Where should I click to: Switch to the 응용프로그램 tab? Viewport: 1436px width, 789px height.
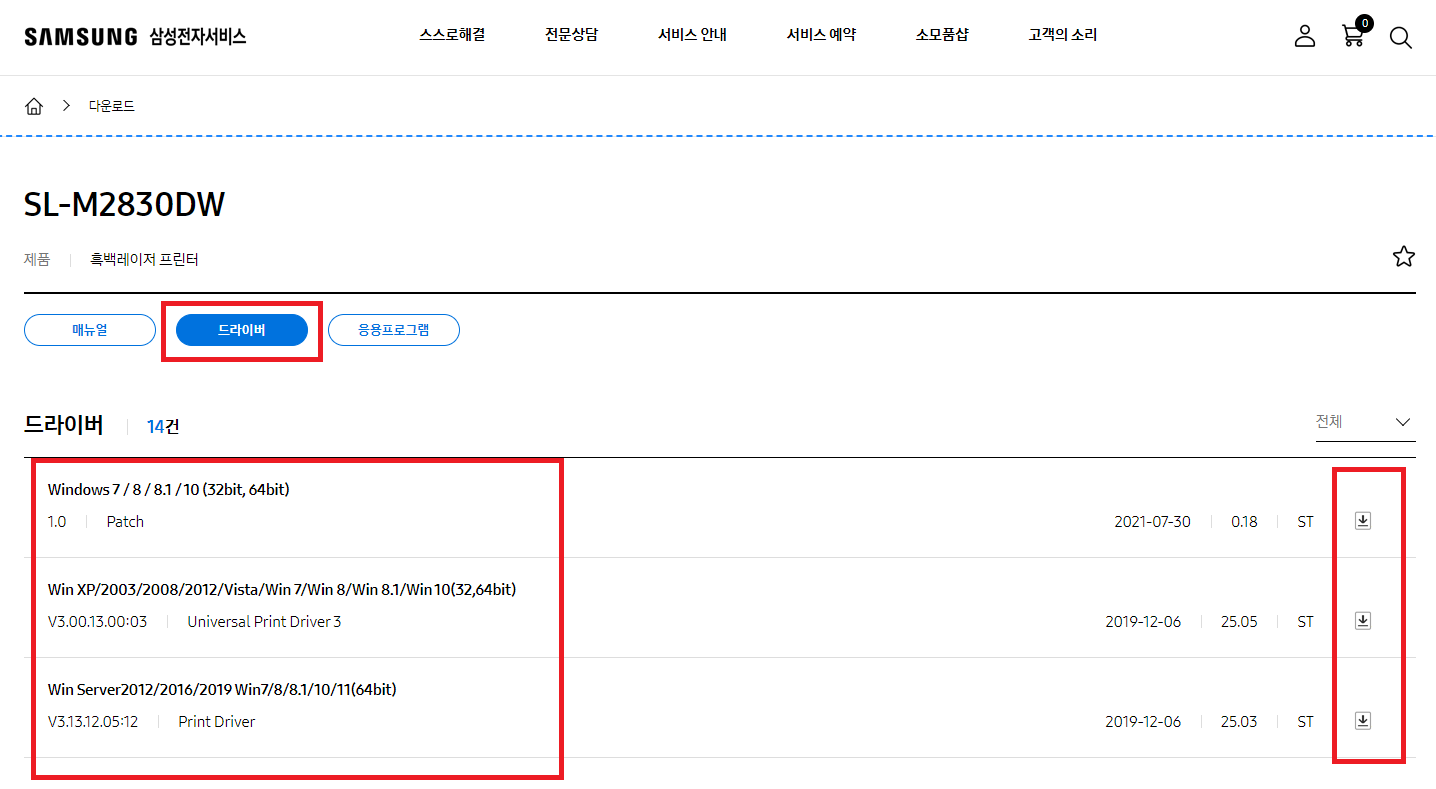coord(394,330)
